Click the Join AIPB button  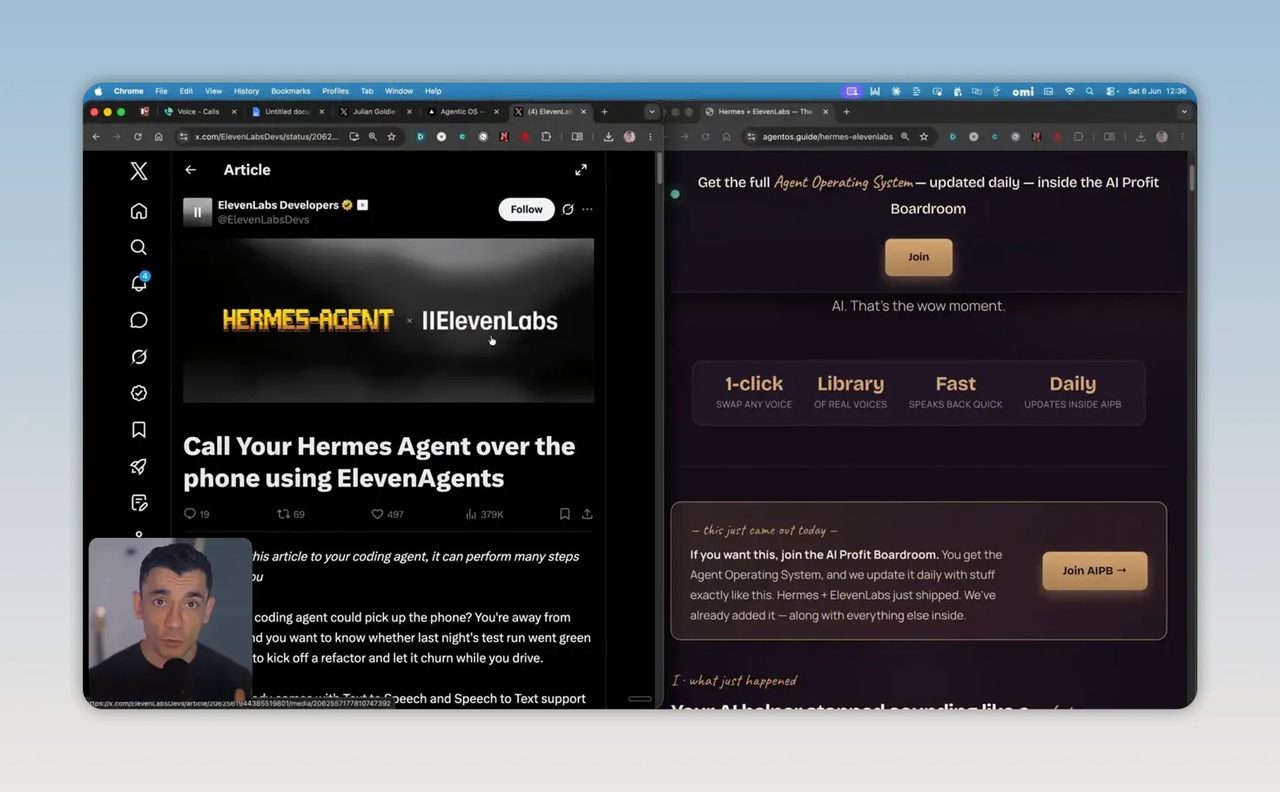point(1094,570)
